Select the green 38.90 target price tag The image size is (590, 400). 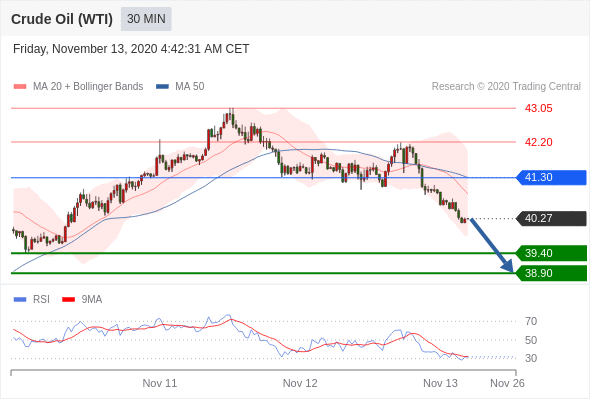click(x=551, y=273)
